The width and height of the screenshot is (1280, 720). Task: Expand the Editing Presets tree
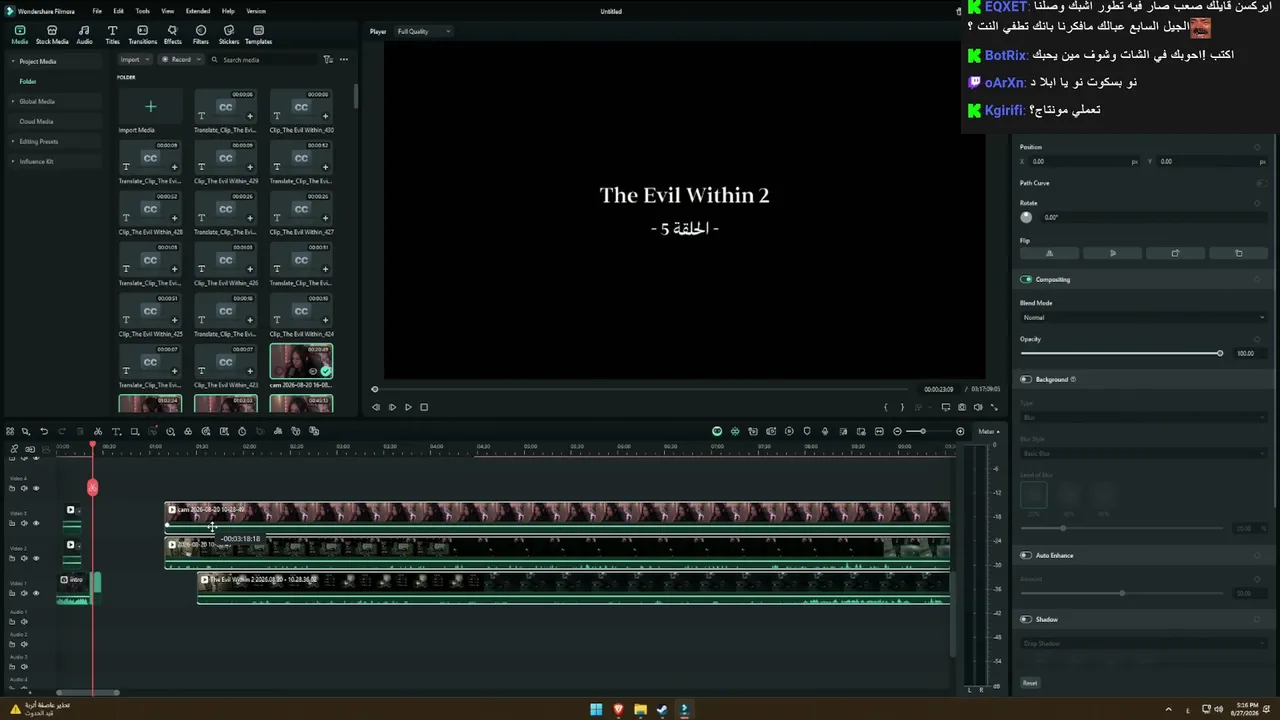13,141
